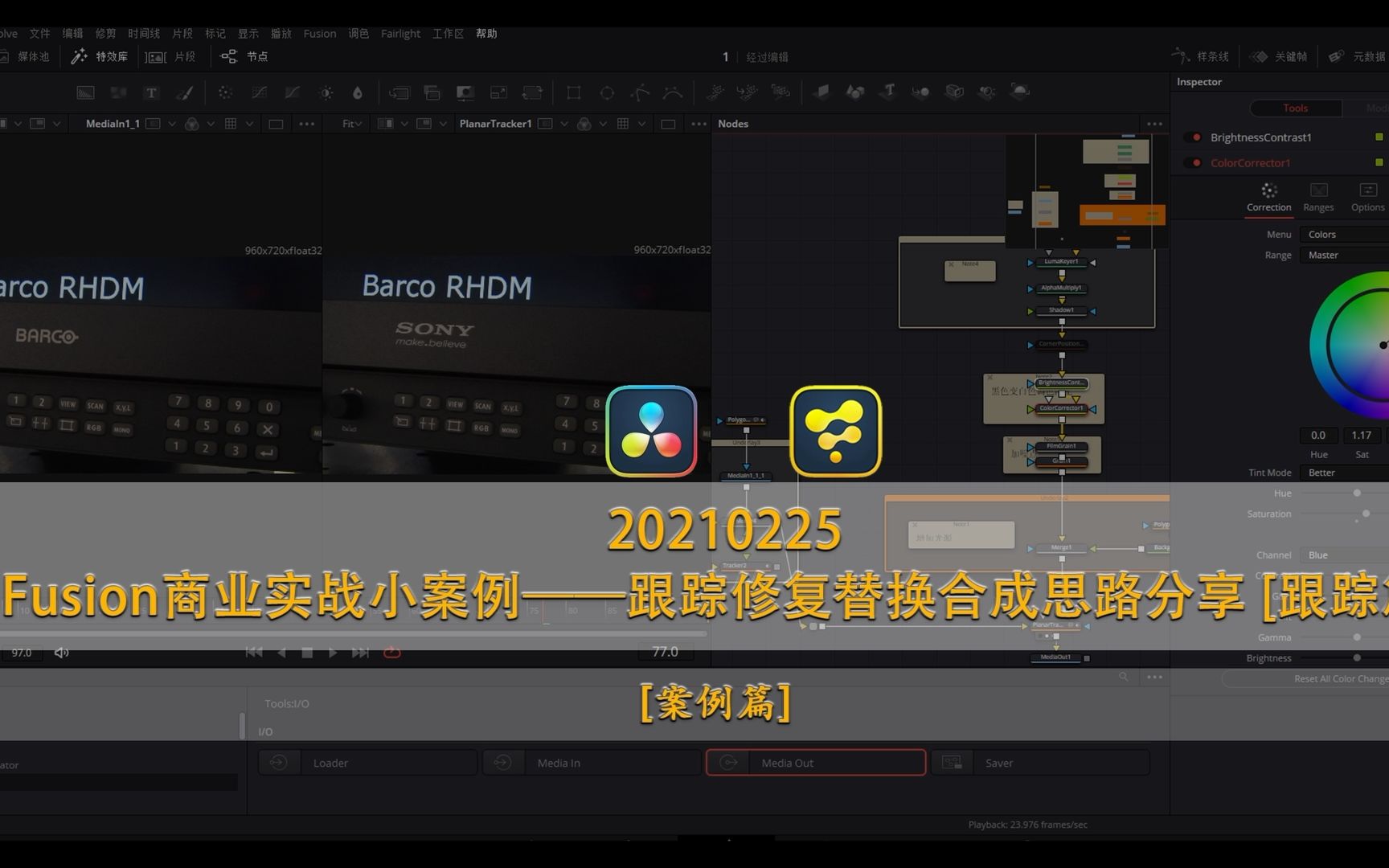Viewport: 1389px width, 868px height.
Task: Add a Merge node from the toolbar
Action: 432,92
